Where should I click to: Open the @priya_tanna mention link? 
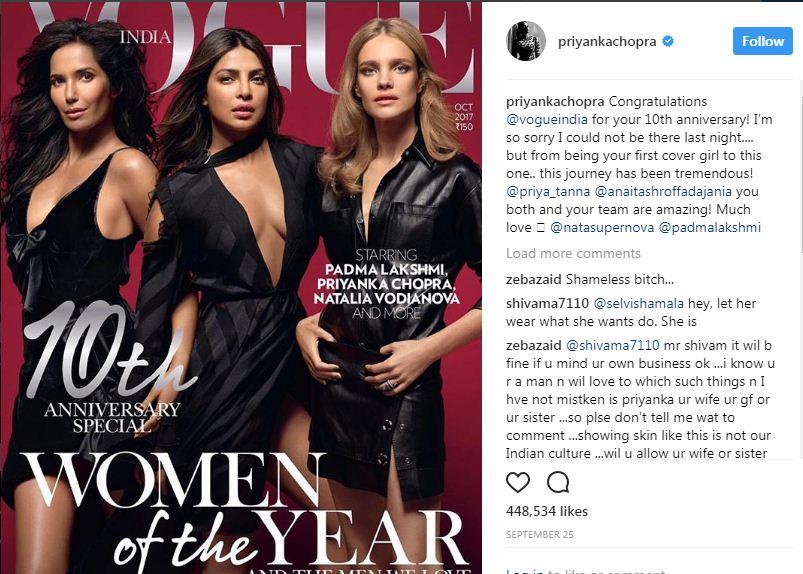click(x=548, y=192)
